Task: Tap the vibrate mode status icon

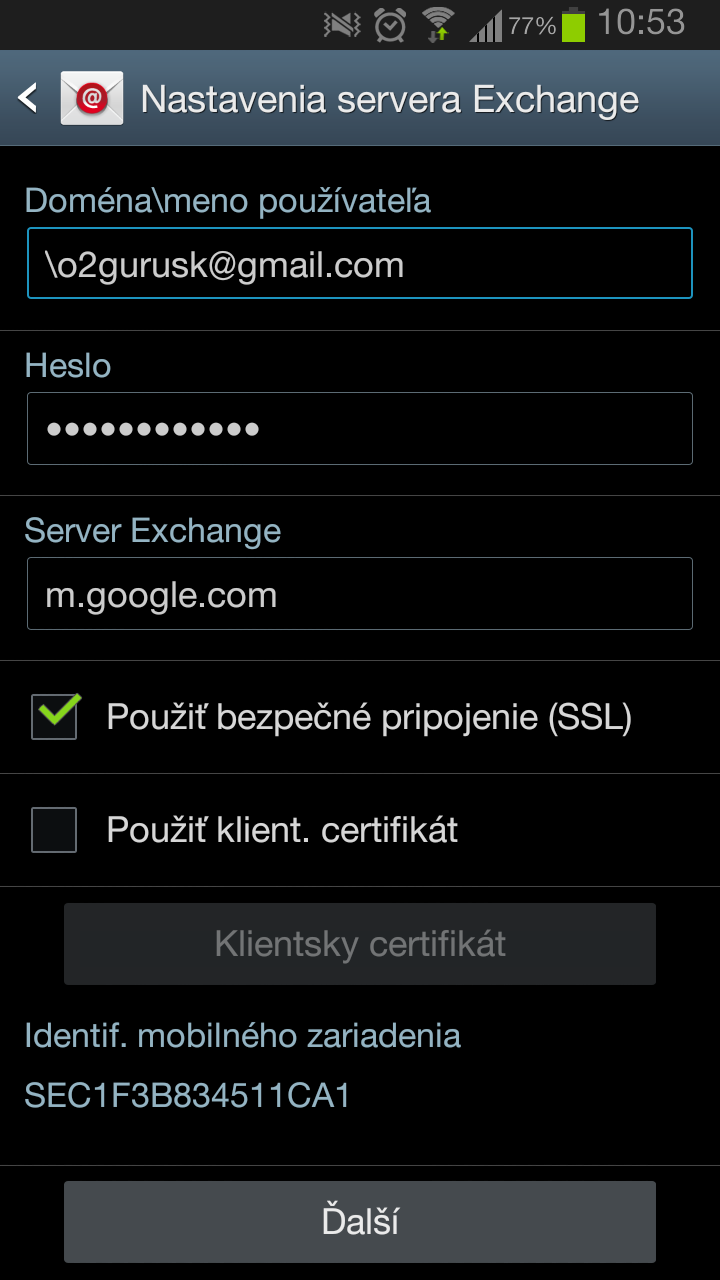Action: coord(343,25)
